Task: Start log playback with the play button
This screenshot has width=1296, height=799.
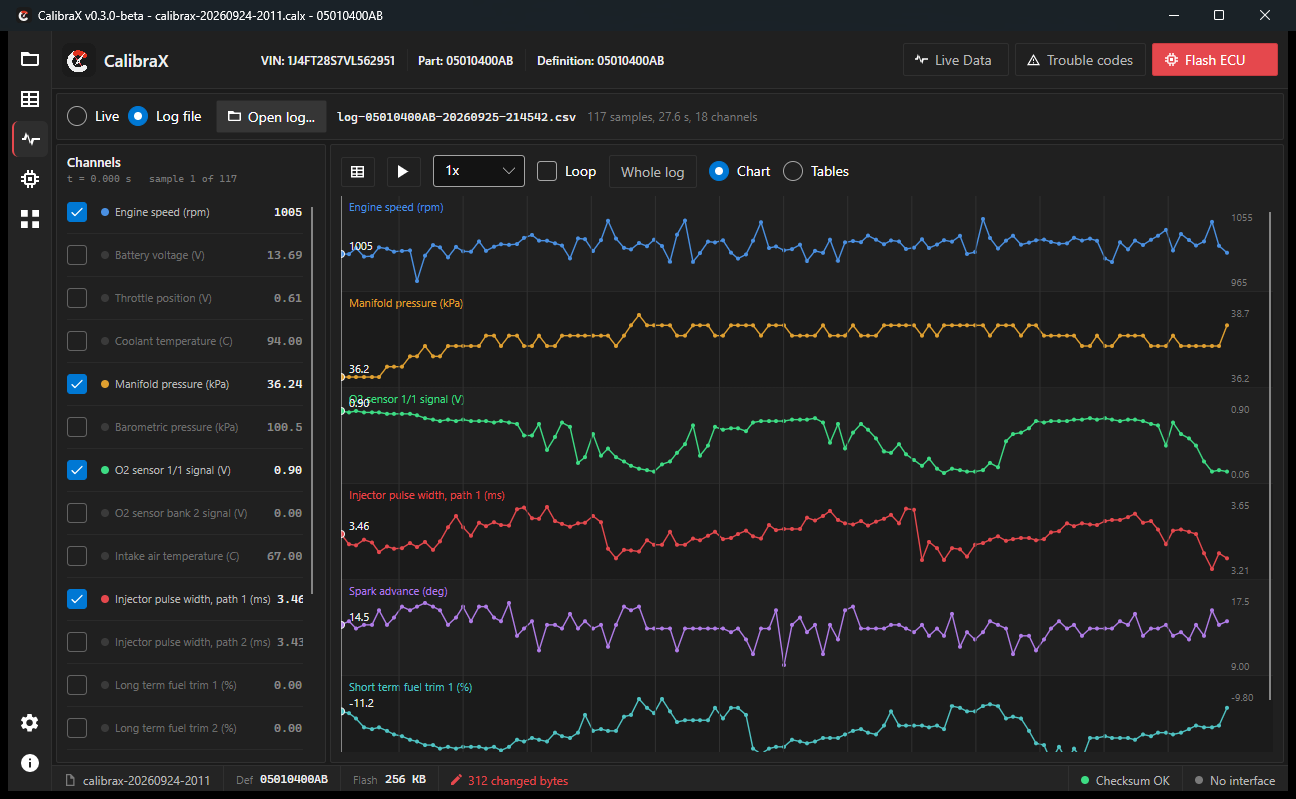Action: [403, 171]
